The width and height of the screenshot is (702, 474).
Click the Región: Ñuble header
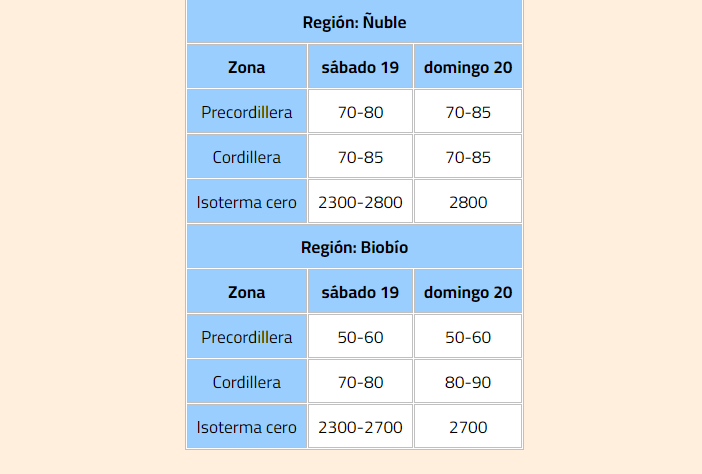(x=354, y=21)
